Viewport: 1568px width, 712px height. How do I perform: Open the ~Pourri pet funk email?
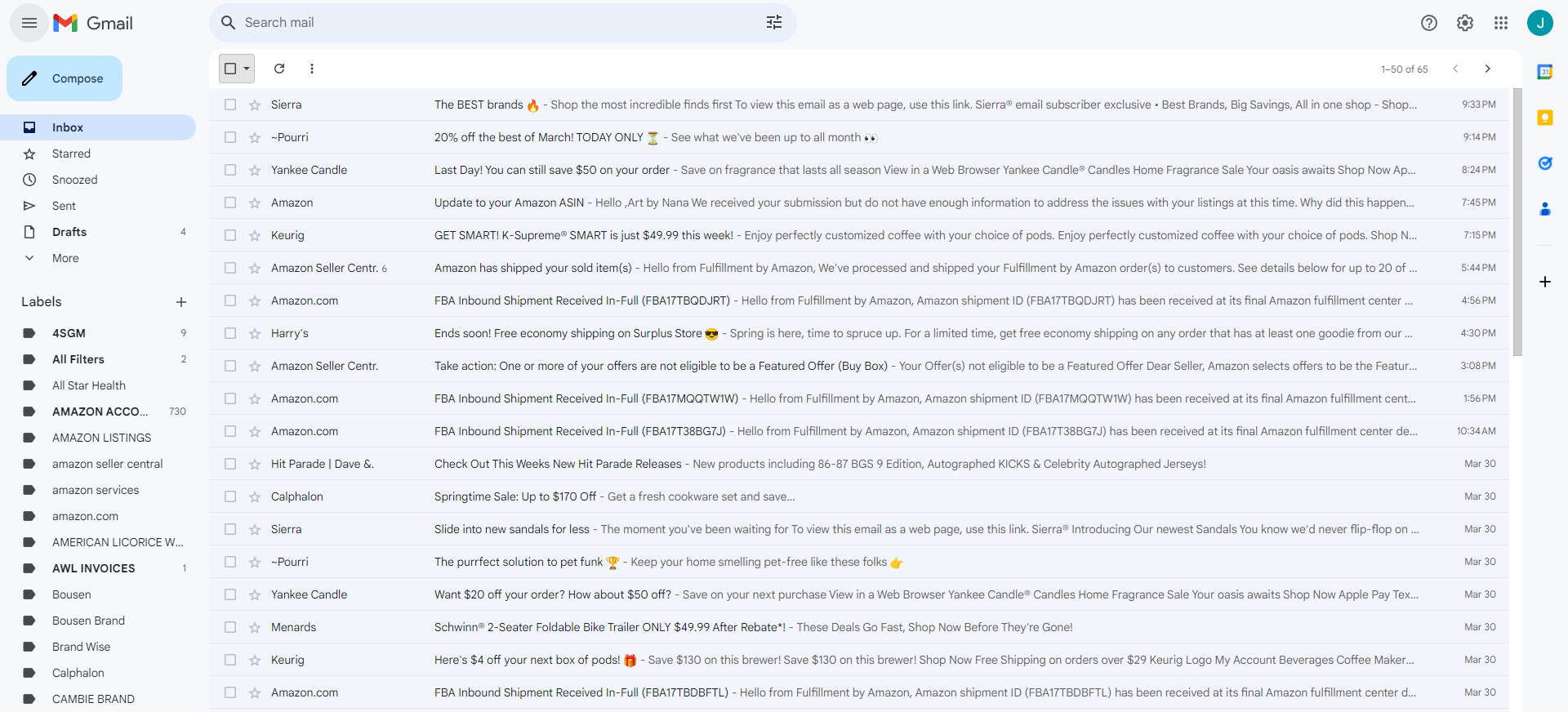click(x=859, y=562)
